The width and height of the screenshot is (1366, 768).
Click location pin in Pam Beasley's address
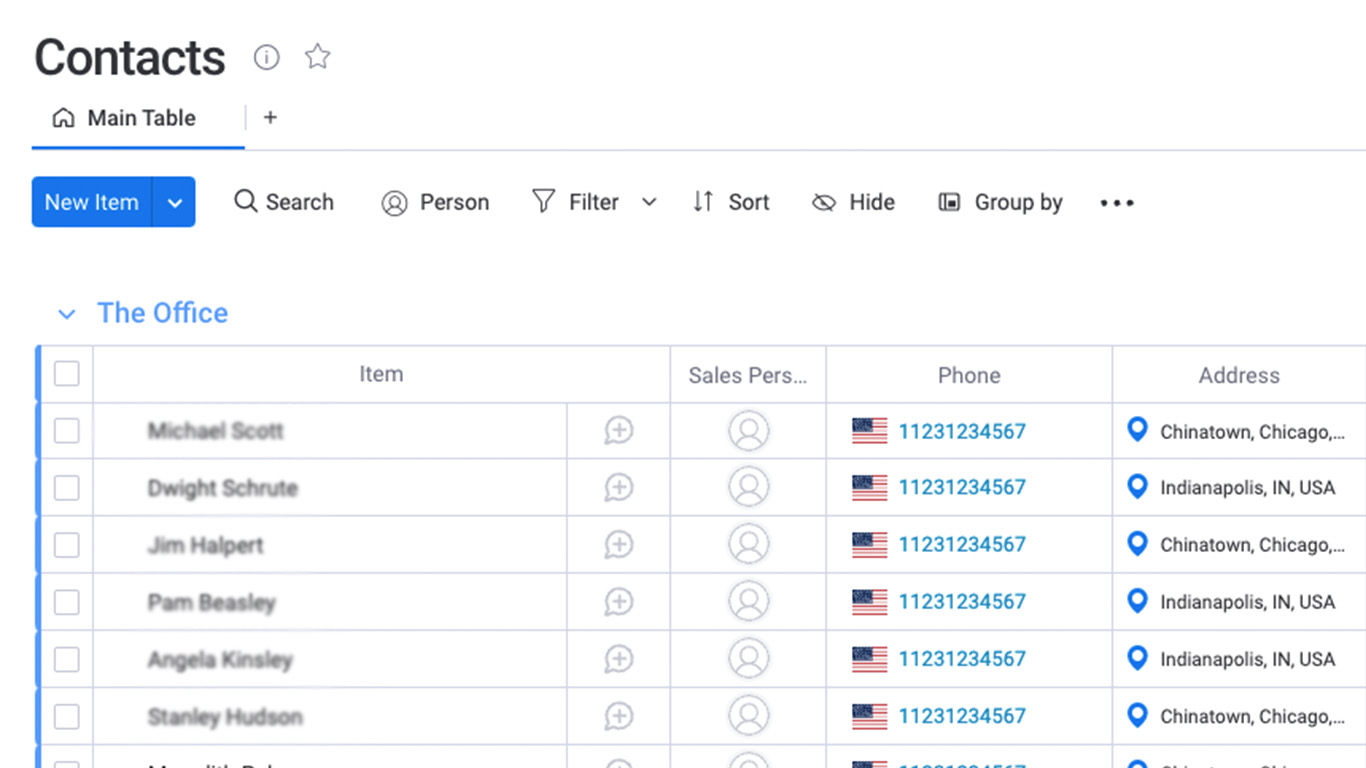click(x=1137, y=601)
